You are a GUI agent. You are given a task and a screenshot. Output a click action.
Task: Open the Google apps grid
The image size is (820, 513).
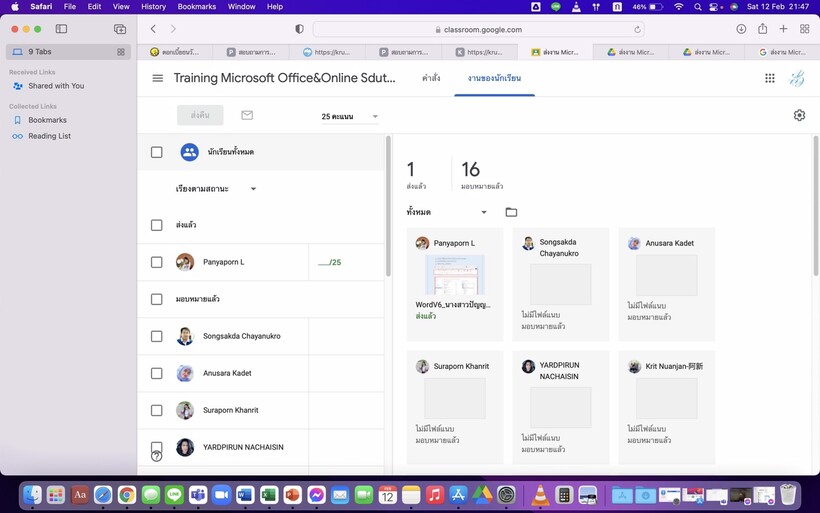tap(769, 78)
